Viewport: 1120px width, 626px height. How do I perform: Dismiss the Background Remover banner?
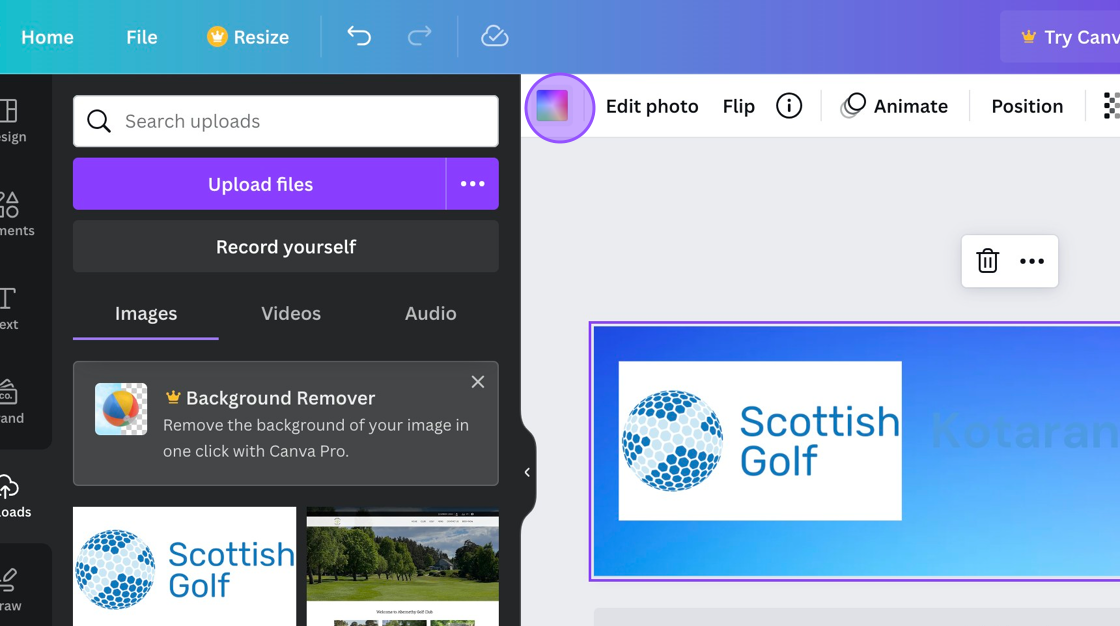coord(478,382)
